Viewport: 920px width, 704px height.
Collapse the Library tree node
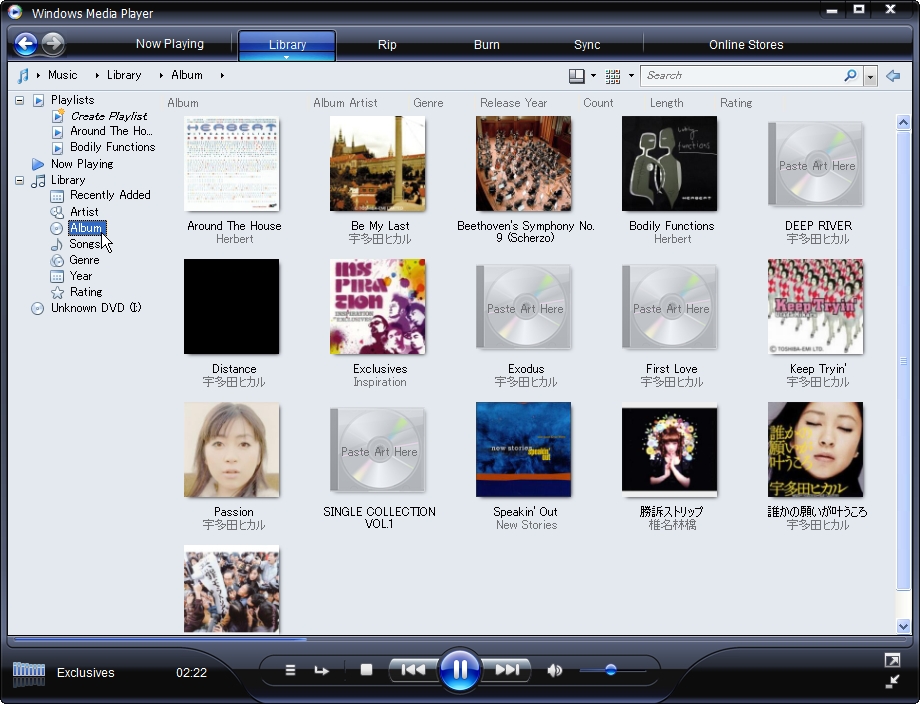click(19, 180)
